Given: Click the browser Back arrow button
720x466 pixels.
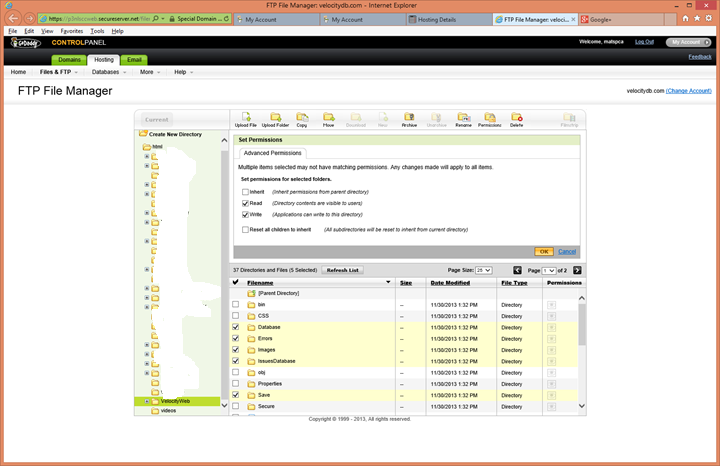Looking at the screenshot, I should coord(13,18).
